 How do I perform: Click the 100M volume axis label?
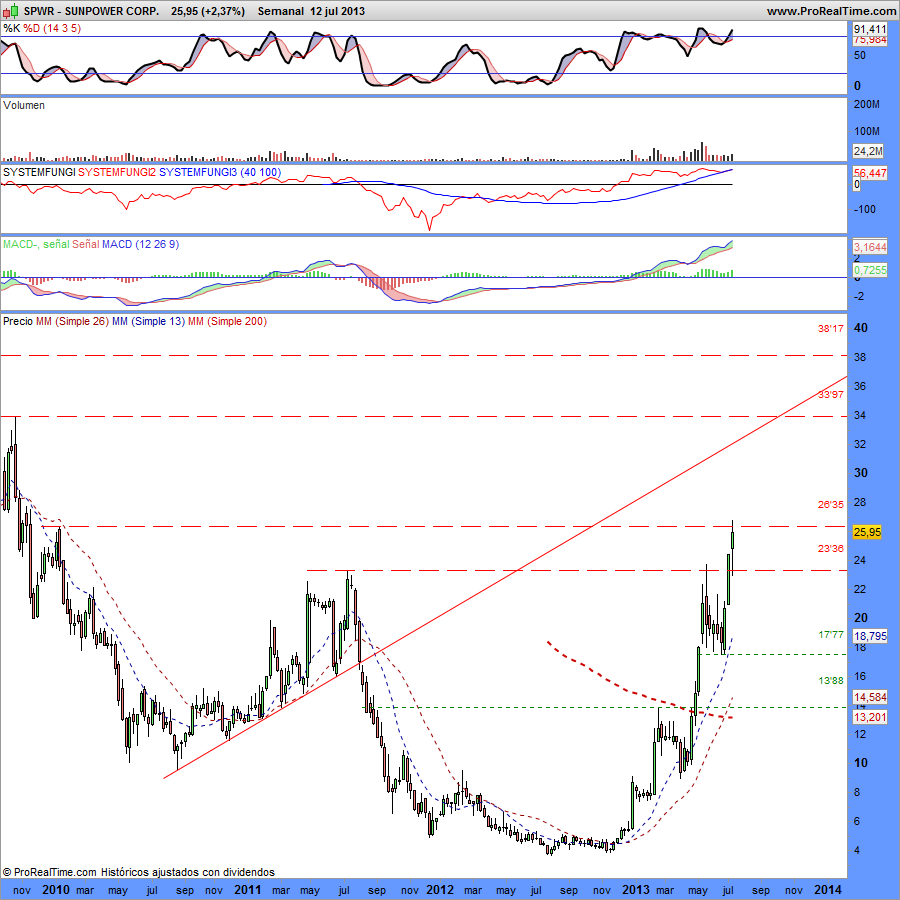point(867,131)
